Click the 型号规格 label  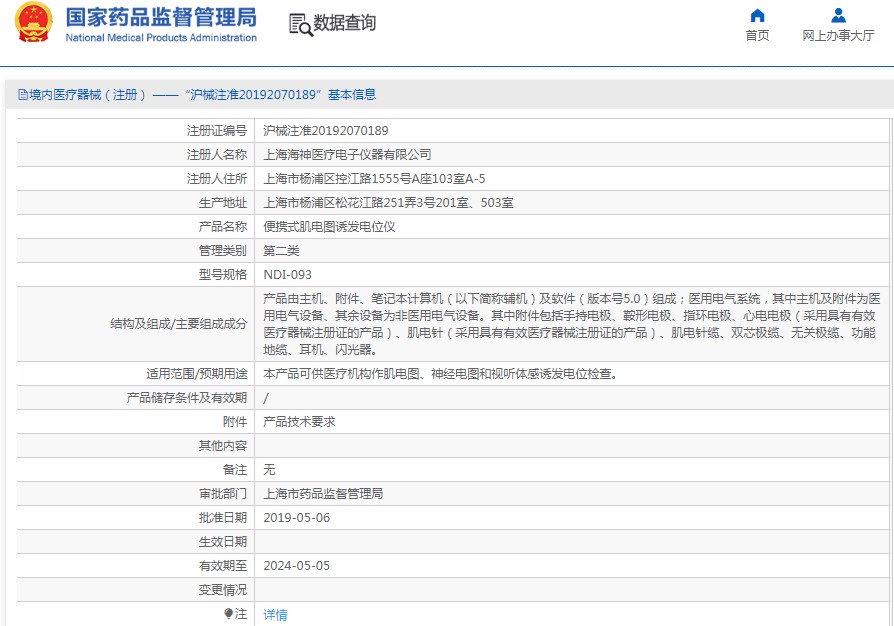(223, 274)
